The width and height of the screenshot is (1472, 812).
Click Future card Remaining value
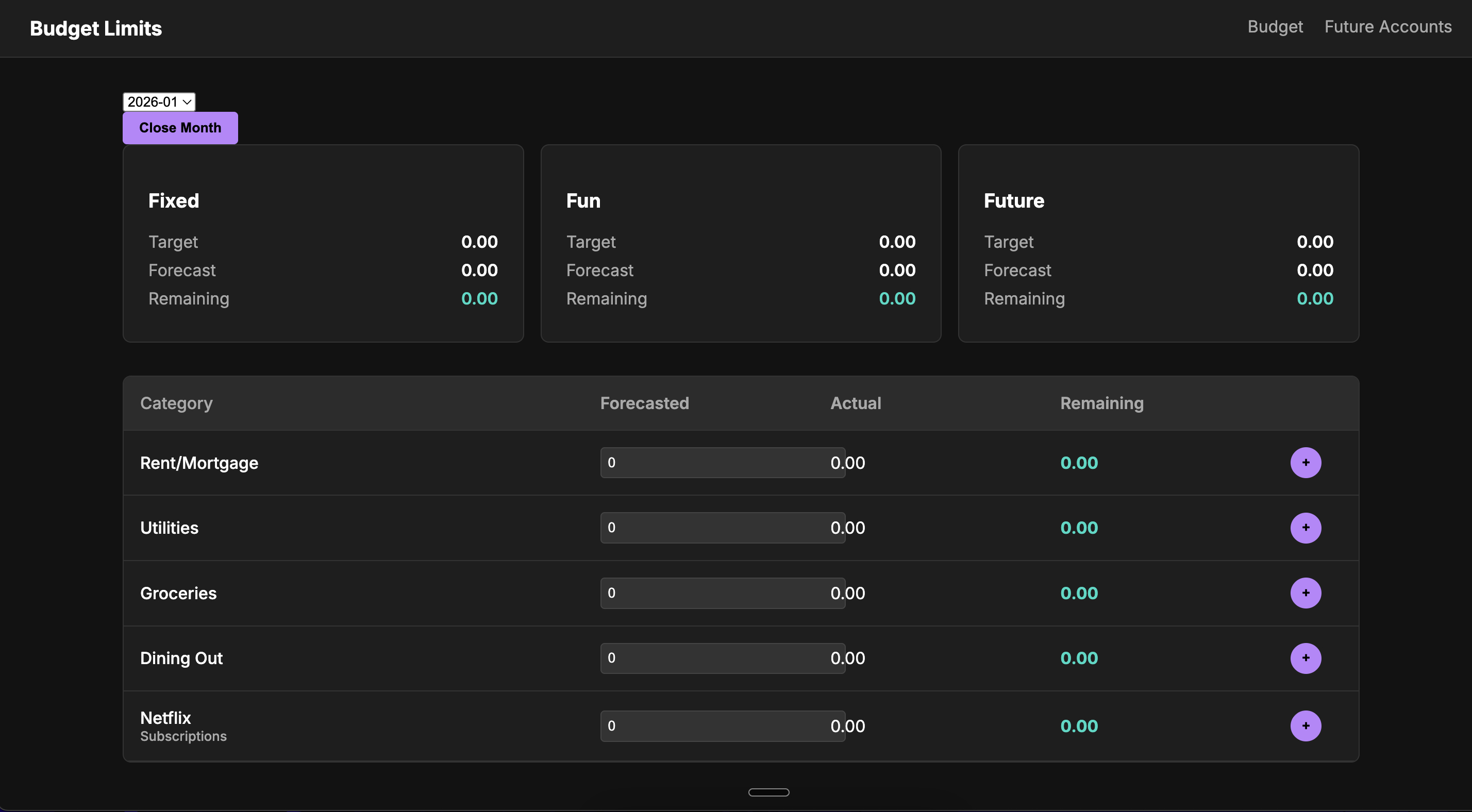(1314, 298)
